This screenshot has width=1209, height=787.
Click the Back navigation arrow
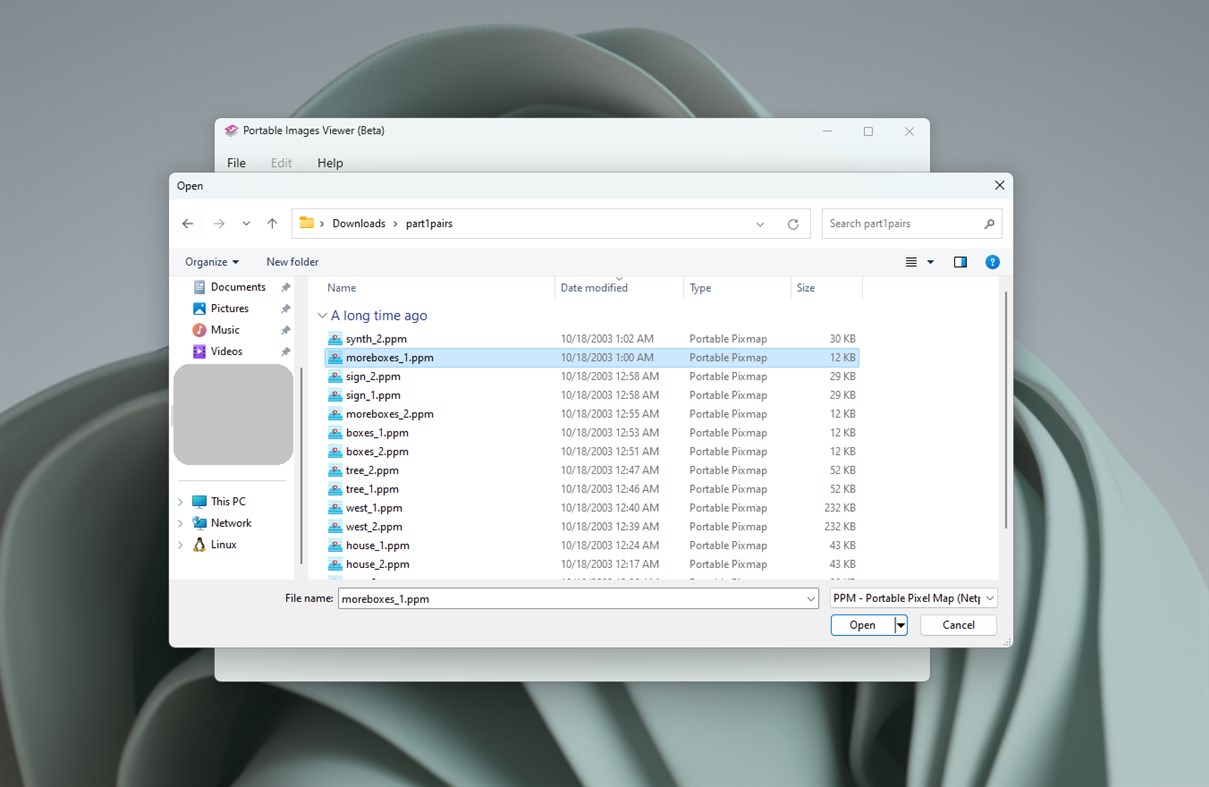coord(188,224)
